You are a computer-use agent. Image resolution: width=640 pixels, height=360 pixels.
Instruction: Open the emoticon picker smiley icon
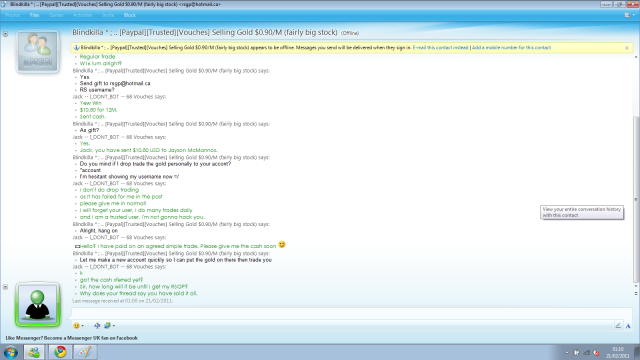(76, 325)
